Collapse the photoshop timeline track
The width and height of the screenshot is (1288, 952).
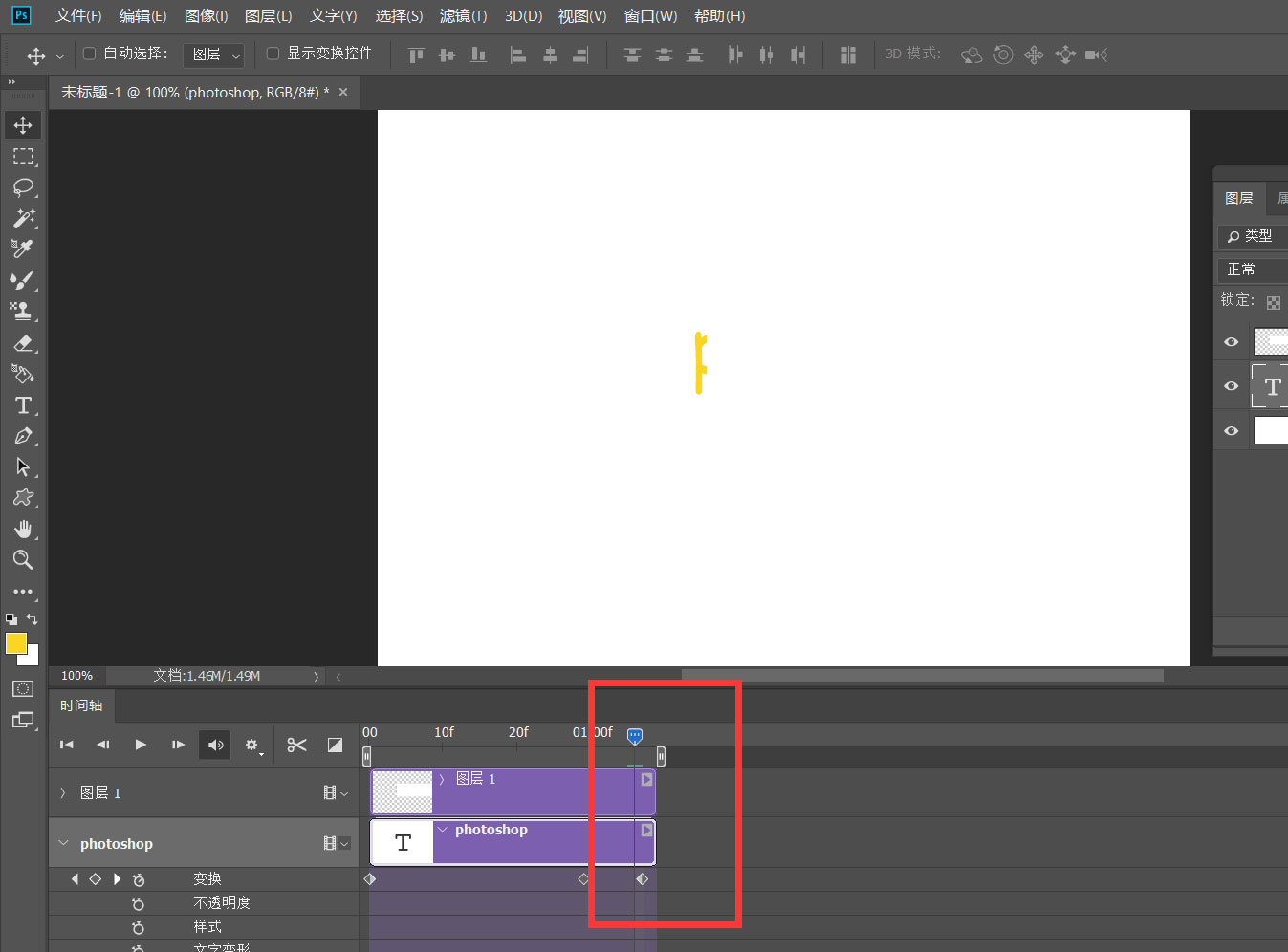coord(63,843)
